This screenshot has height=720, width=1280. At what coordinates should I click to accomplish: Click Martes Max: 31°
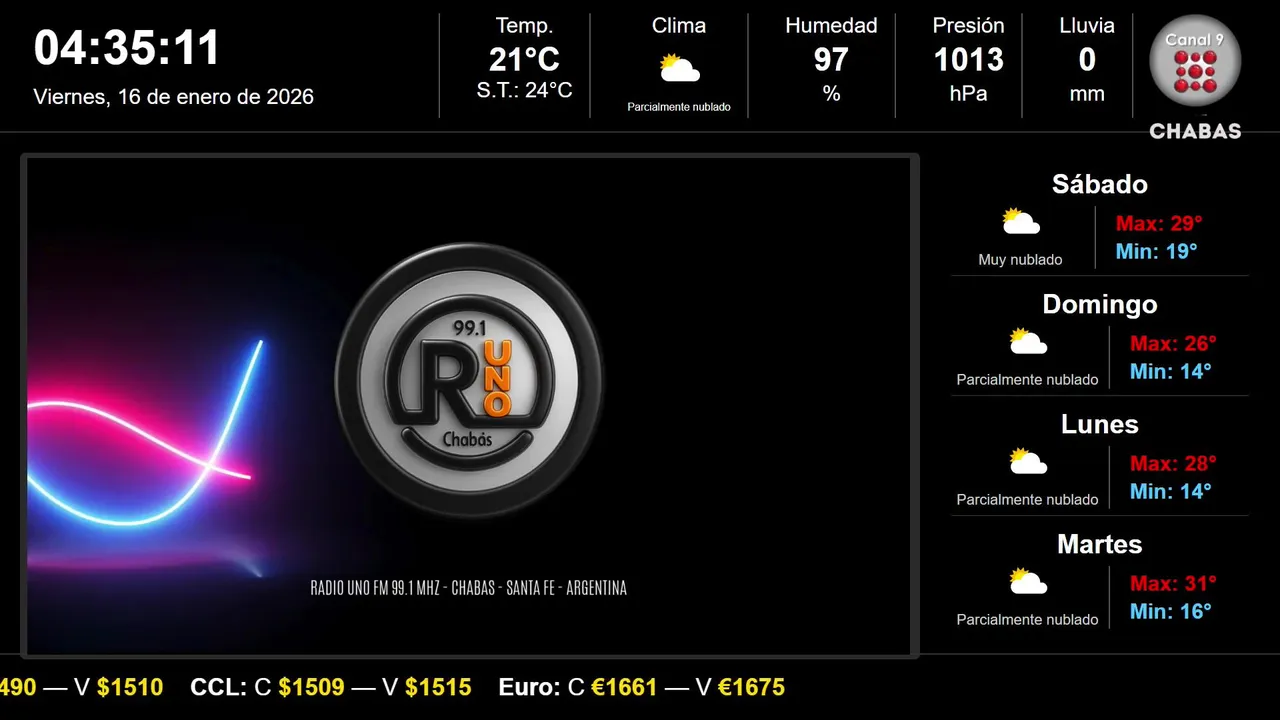[x=1173, y=583]
